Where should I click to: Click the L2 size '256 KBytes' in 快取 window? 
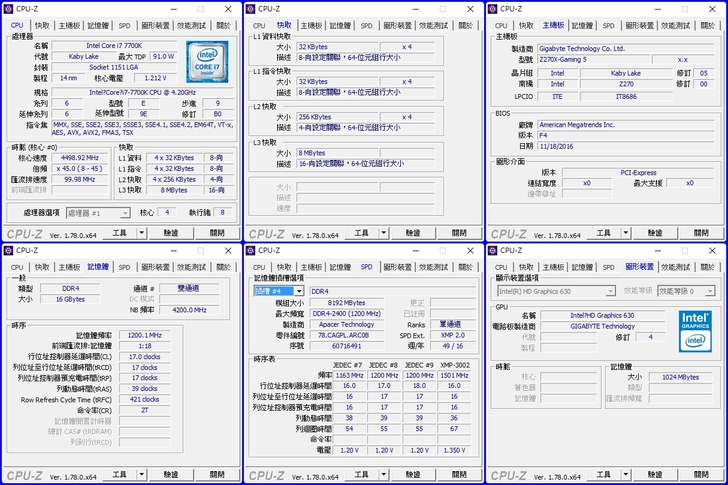(338, 117)
